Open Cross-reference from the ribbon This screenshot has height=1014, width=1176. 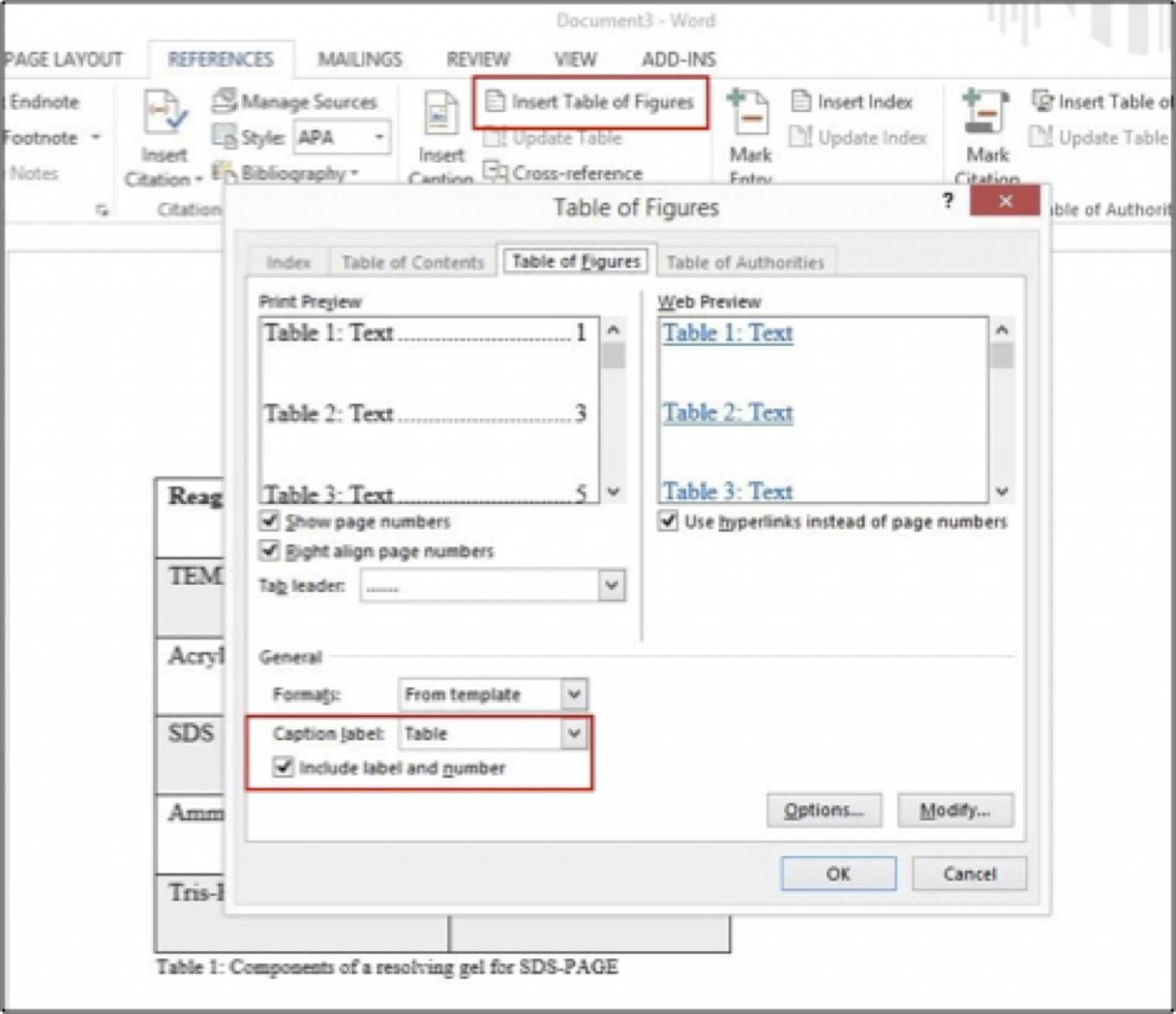click(563, 173)
